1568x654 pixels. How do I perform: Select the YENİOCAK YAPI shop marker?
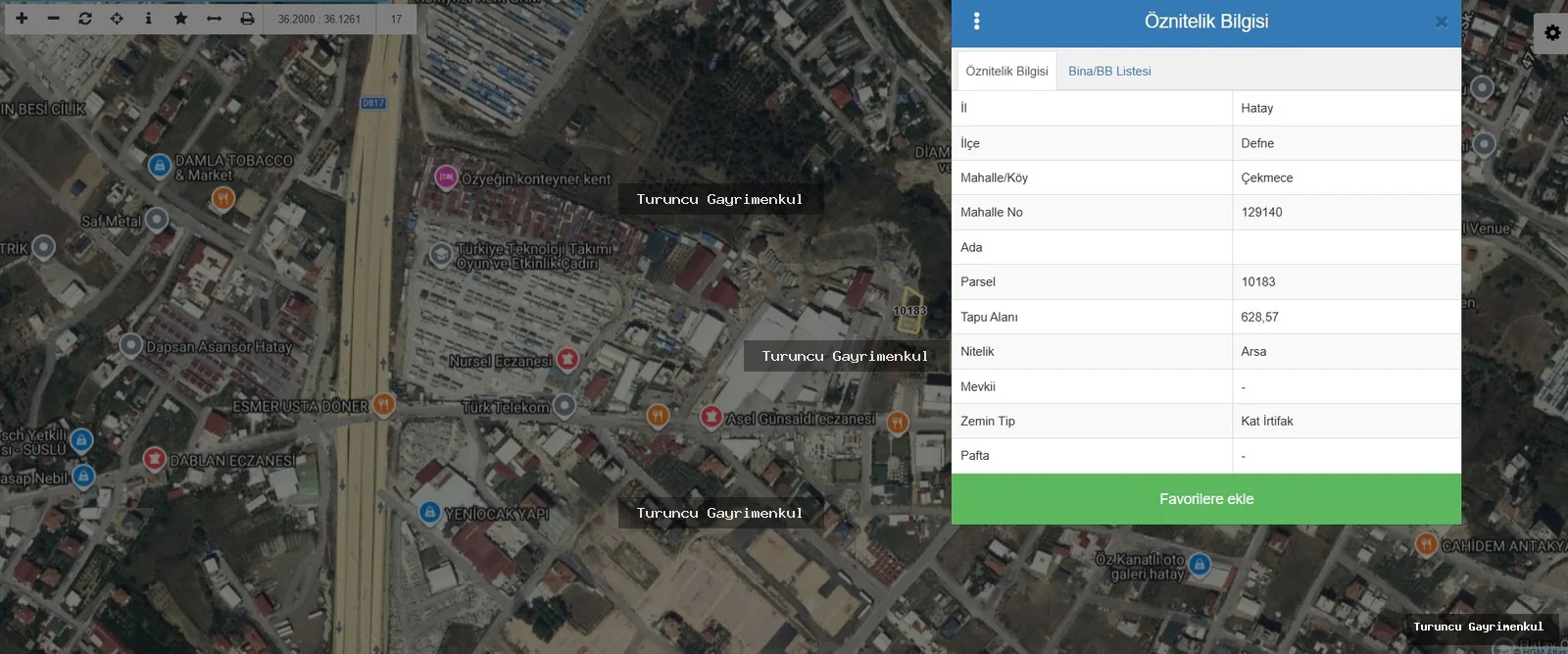pyautogui.click(x=429, y=512)
